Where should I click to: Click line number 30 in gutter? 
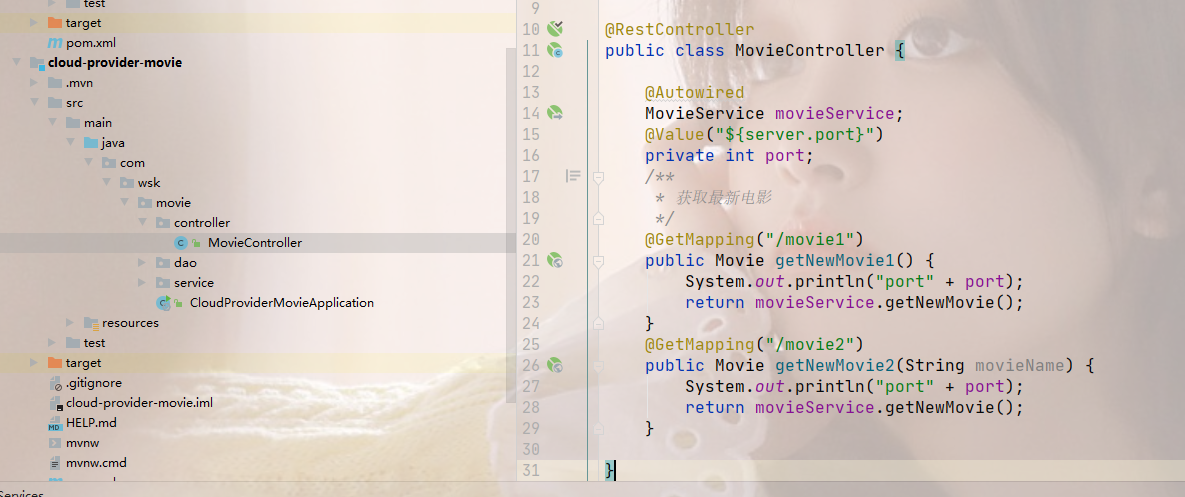pyautogui.click(x=531, y=449)
